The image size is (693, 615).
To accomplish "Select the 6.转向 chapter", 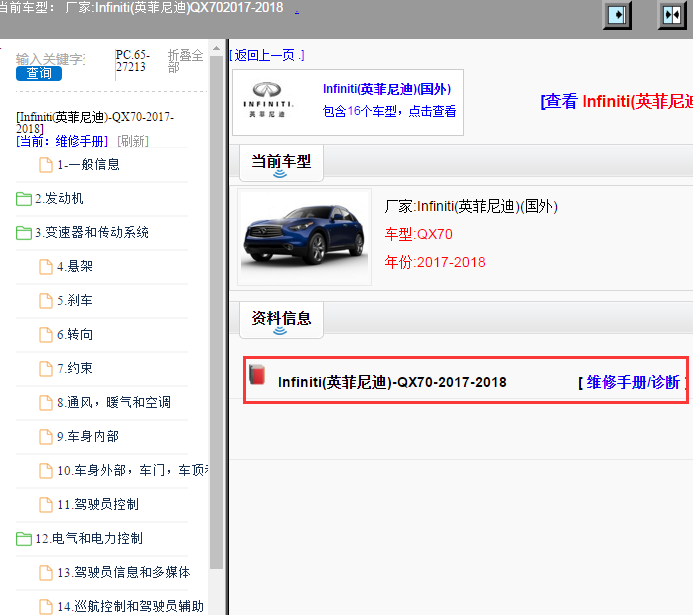I will (75, 334).
